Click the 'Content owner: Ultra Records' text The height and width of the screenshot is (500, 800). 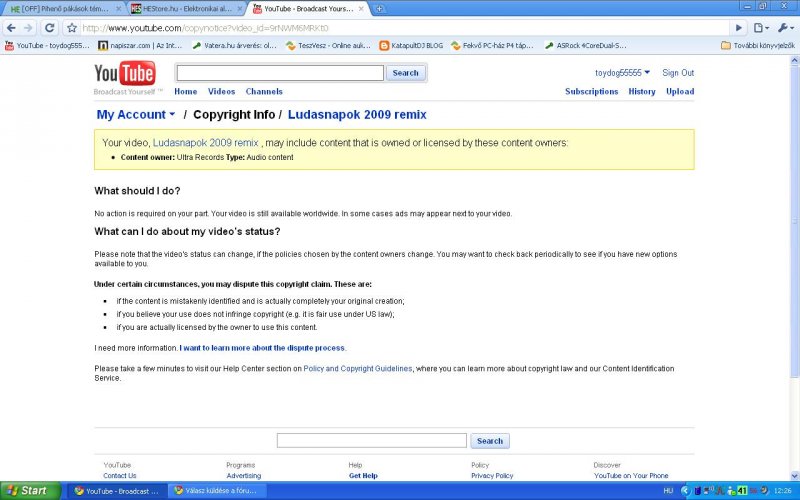[x=172, y=157]
